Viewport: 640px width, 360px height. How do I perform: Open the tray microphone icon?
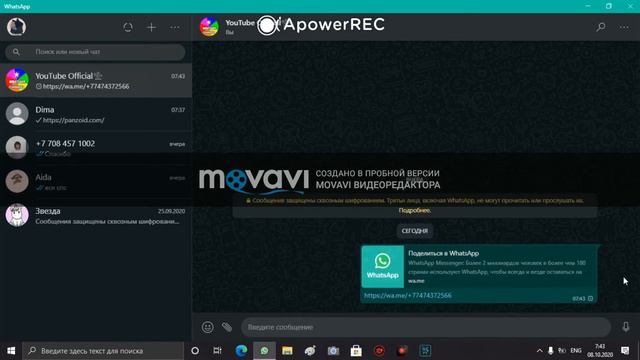(550, 351)
